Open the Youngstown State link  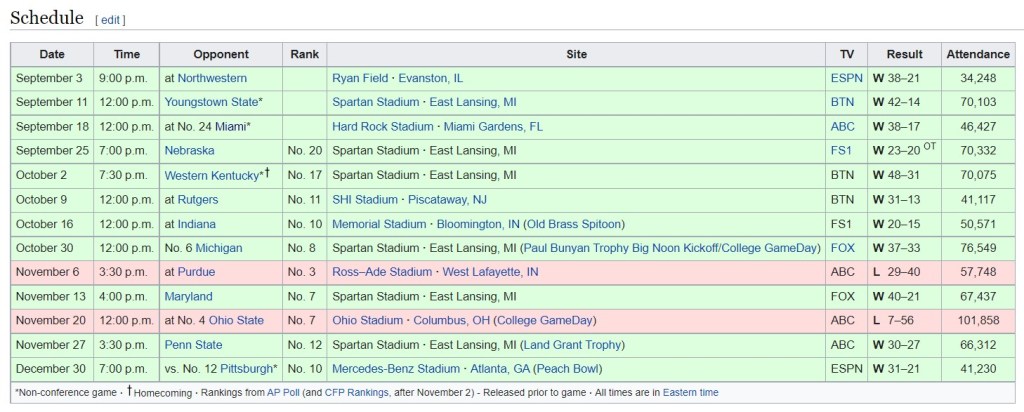click(211, 102)
